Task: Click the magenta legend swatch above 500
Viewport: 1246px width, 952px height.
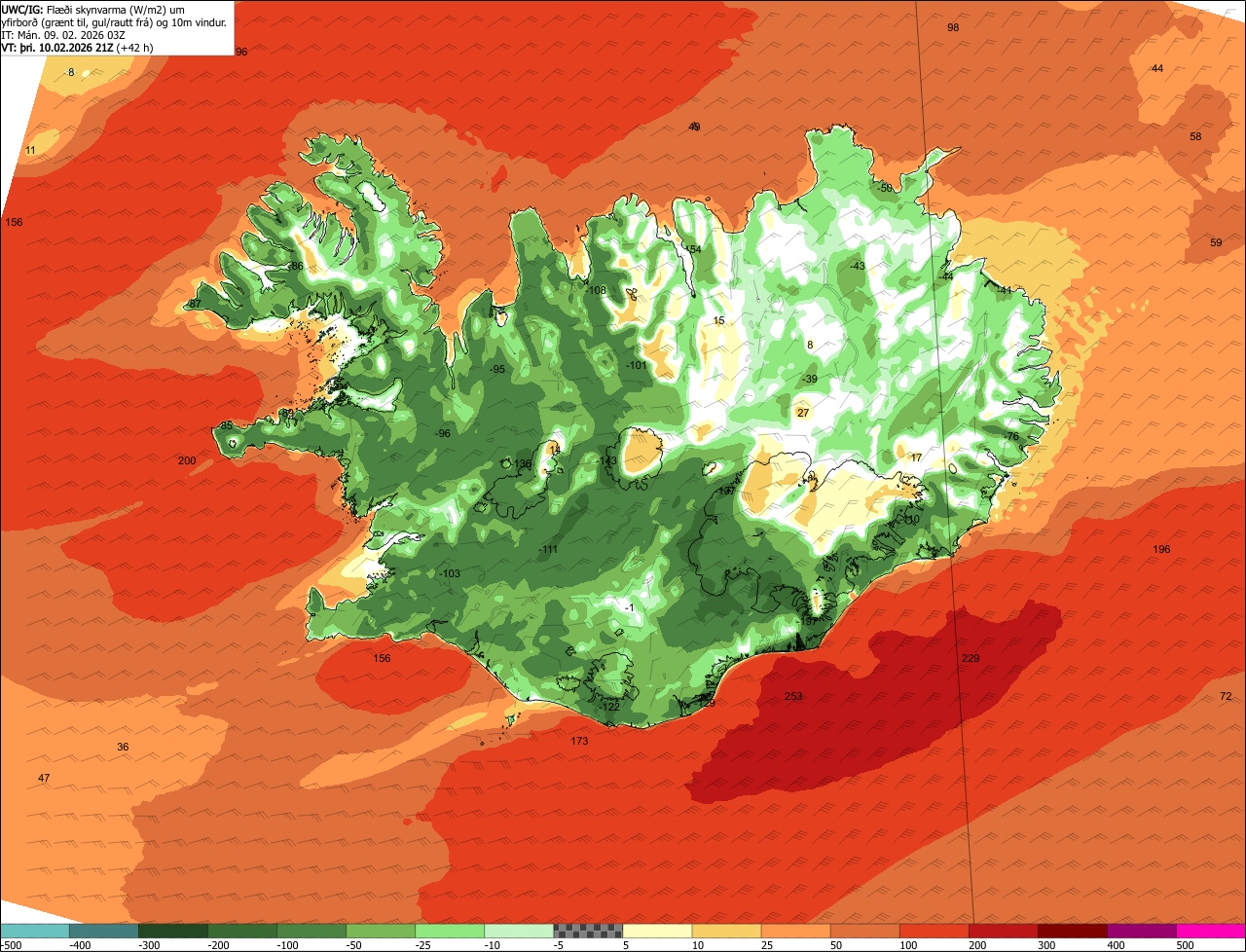Action: (x=1211, y=931)
